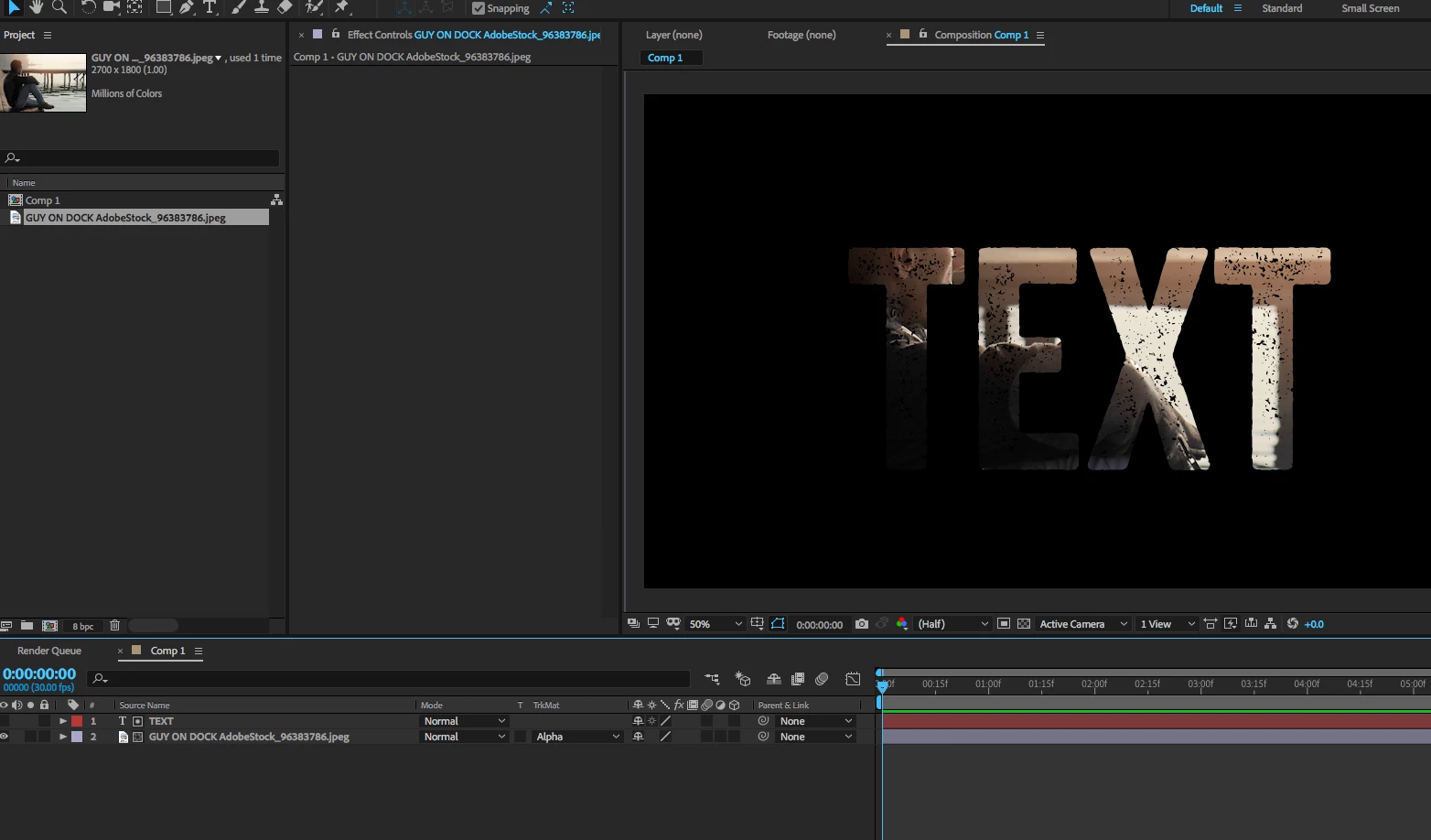Select the Unified Camera tool
Viewport: 1431px width, 840px height.
point(112,7)
